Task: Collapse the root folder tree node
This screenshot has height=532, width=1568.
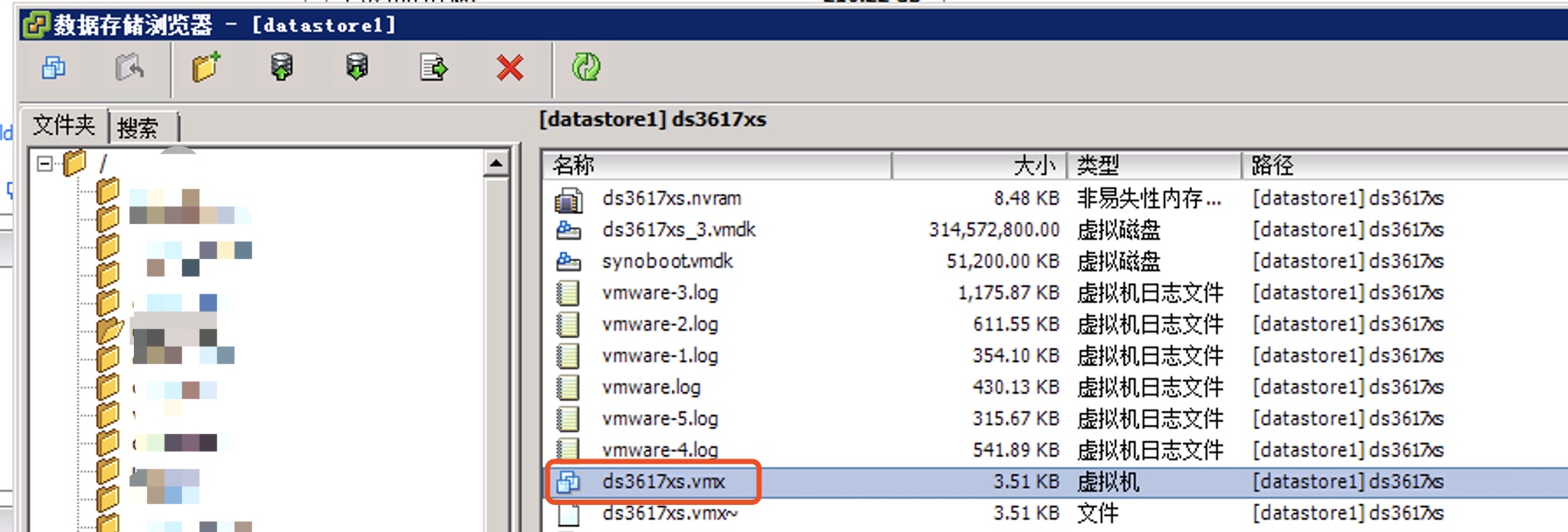Action: pyautogui.click(x=45, y=164)
